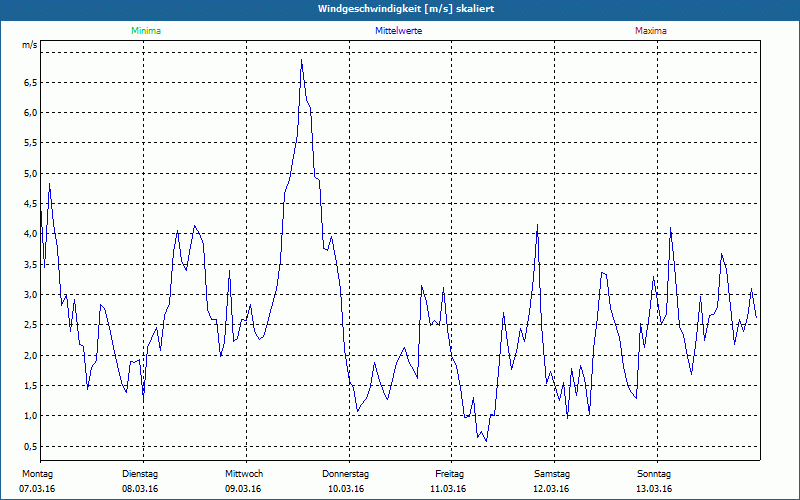
Task: Click the 6,5 y-axis value
Action: (x=31, y=83)
